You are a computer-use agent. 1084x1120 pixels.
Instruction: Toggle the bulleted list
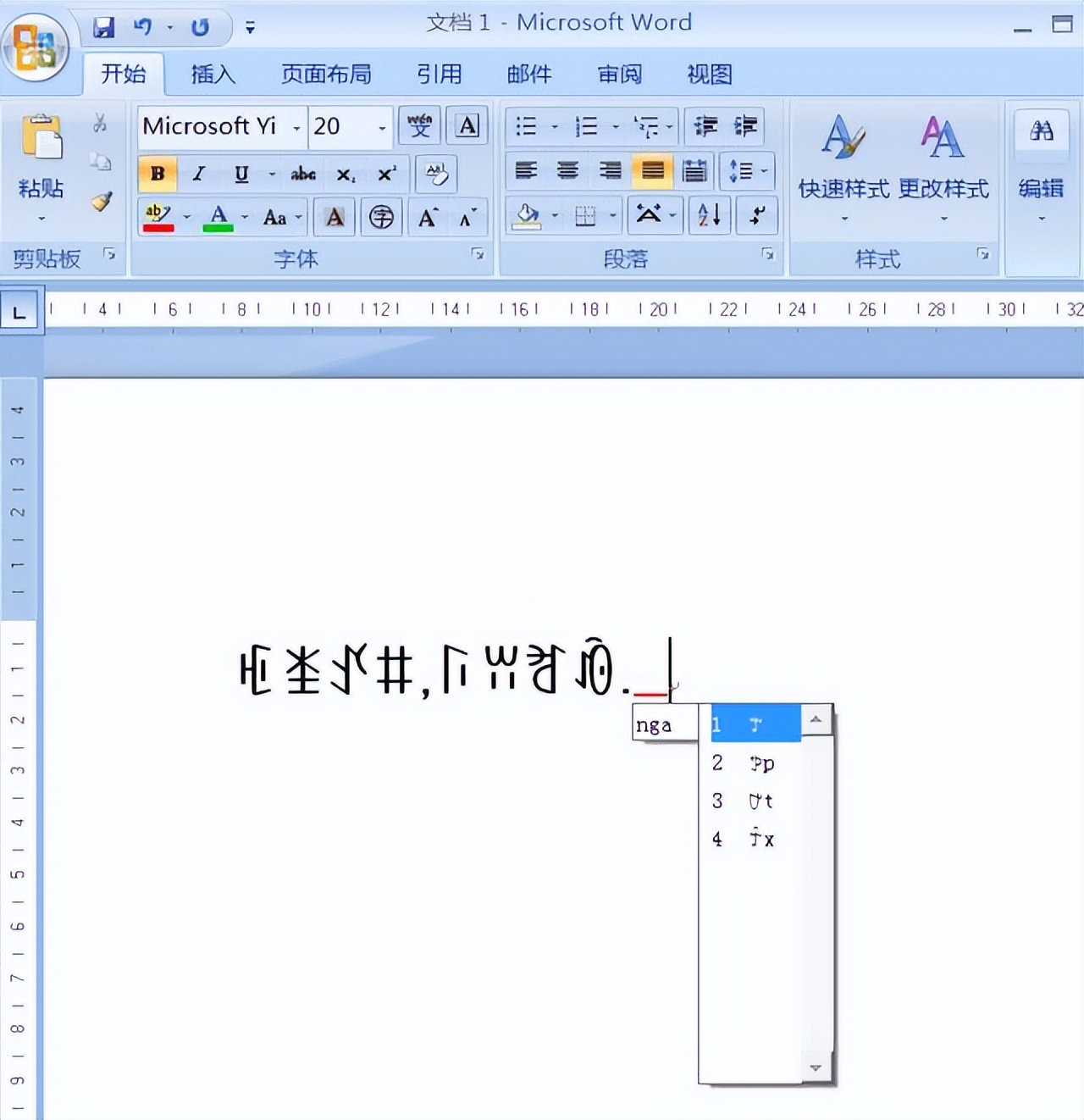coord(525,126)
